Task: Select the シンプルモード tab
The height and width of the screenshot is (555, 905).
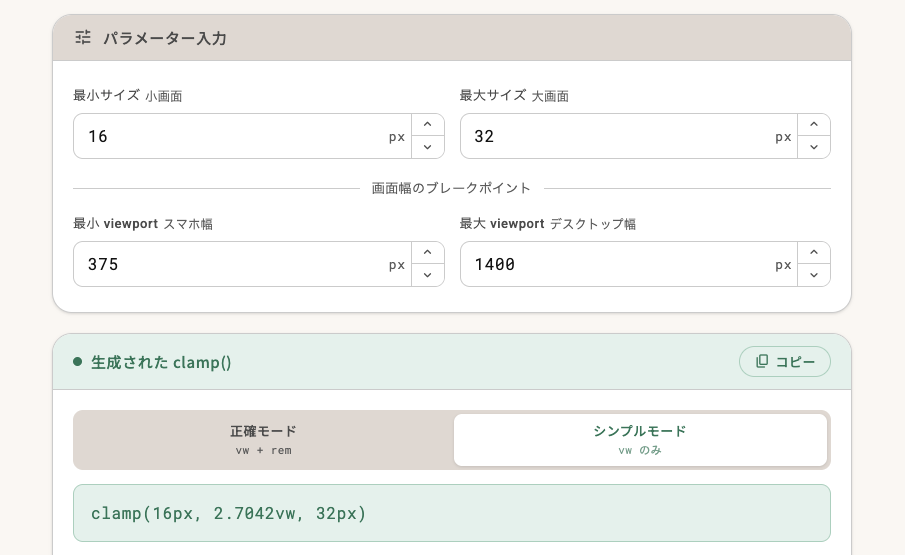Action: pyautogui.click(x=640, y=440)
